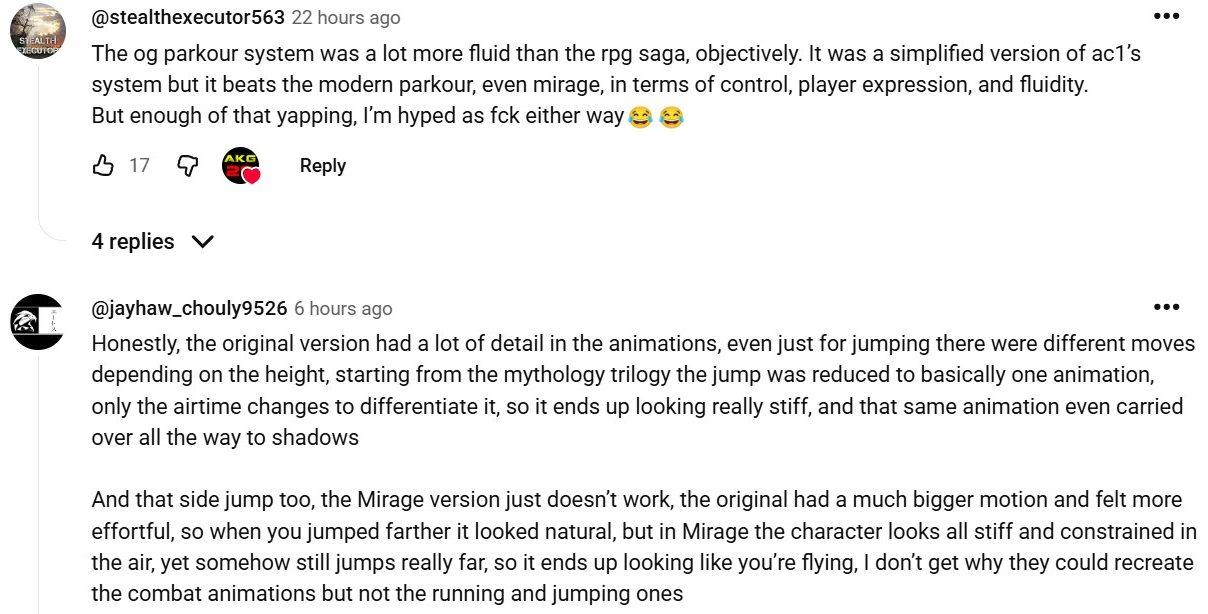This screenshot has height=614, width=1208.
Task: Open the Stealth Executor profile avatar
Action: [38, 31]
